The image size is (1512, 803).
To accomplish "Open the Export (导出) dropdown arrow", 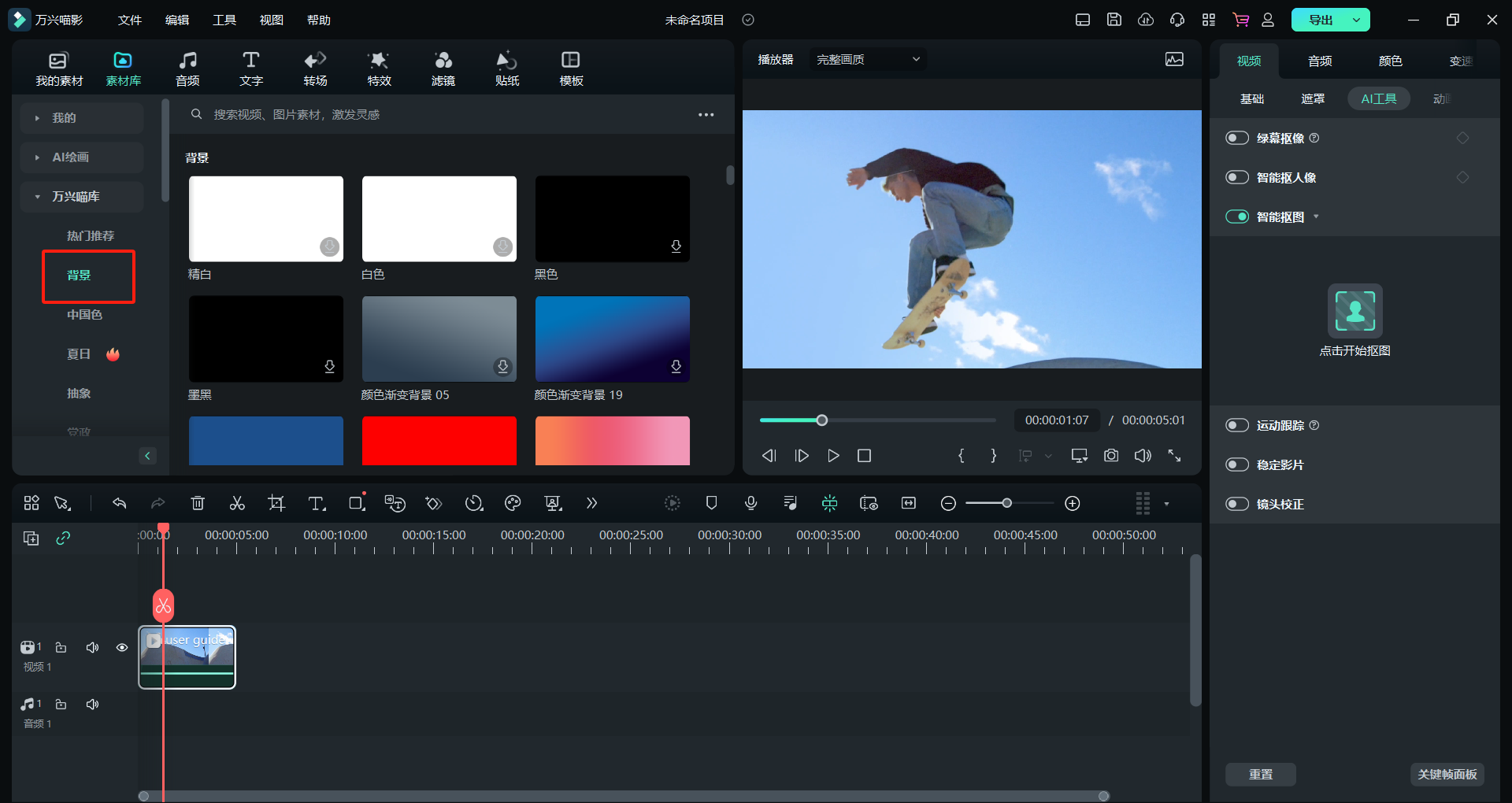I will coord(1356,20).
